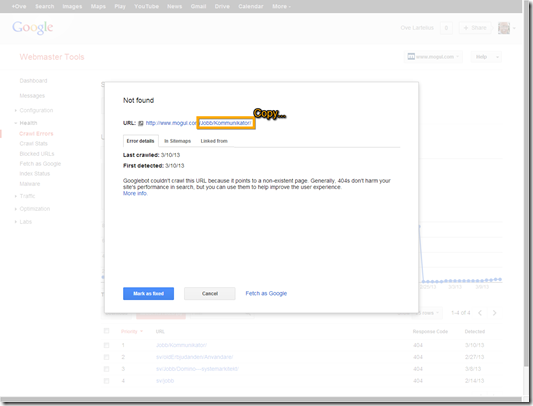This screenshot has height=406, width=533.
Task: Click the Mark as fixed button
Action: coord(149,293)
